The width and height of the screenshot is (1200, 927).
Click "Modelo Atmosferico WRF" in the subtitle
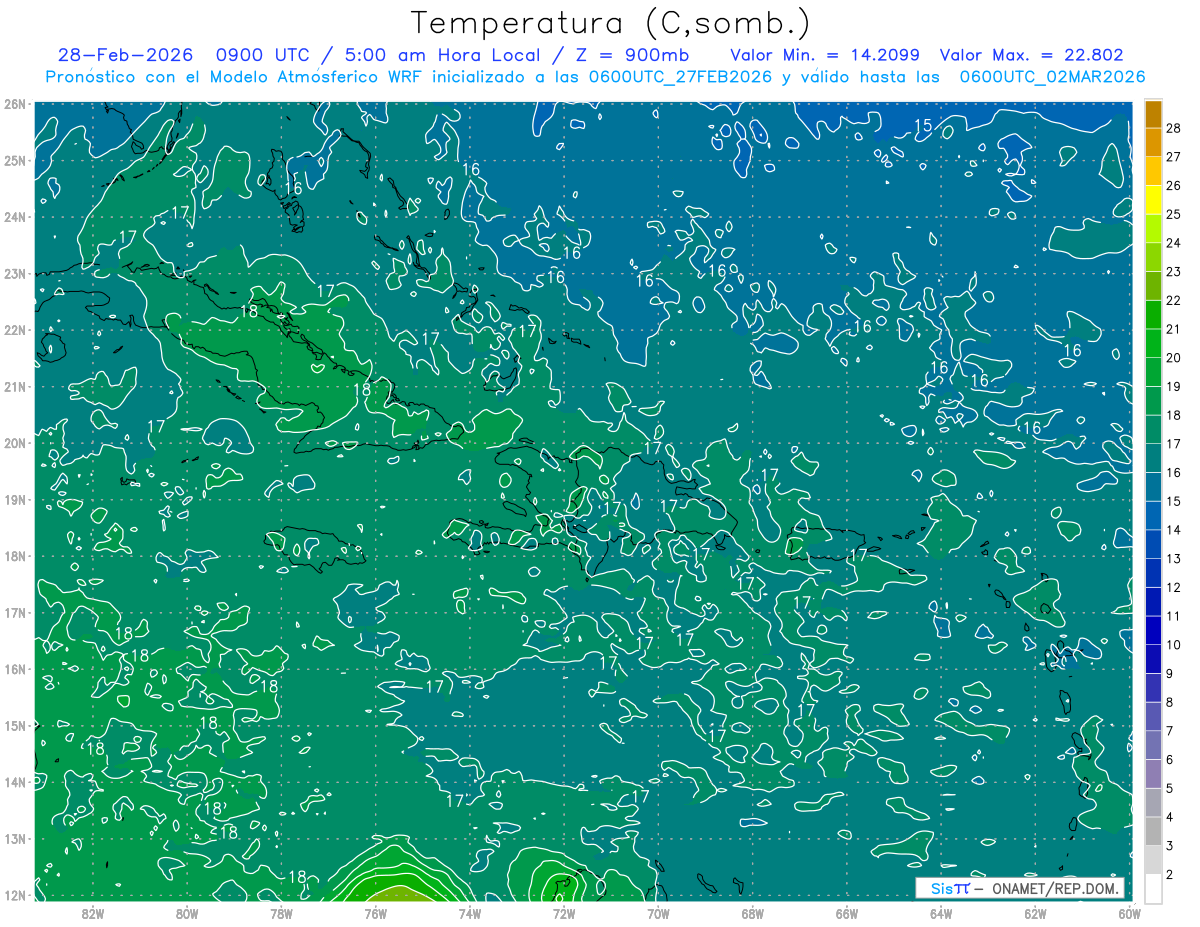(x=315, y=77)
